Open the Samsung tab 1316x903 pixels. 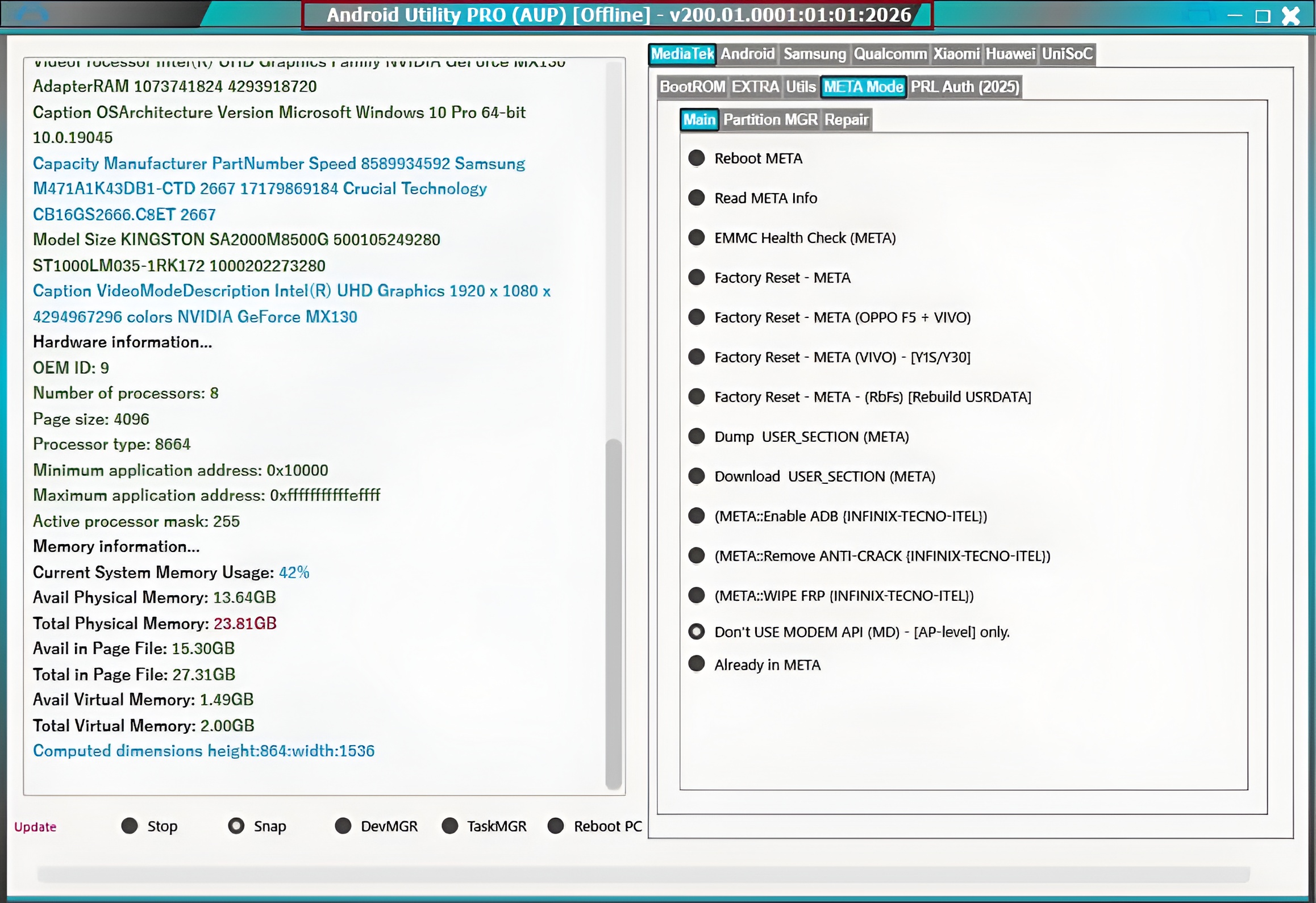(x=814, y=54)
